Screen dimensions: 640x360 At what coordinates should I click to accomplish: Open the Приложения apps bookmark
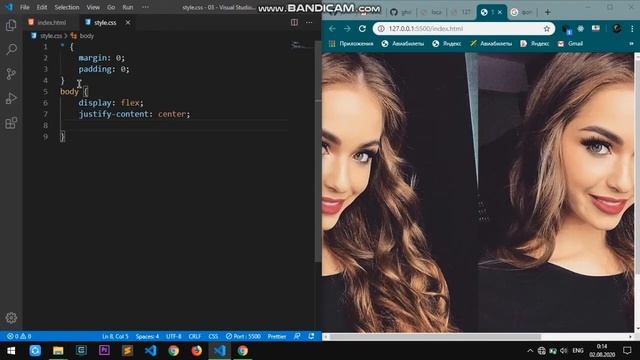click(351, 44)
